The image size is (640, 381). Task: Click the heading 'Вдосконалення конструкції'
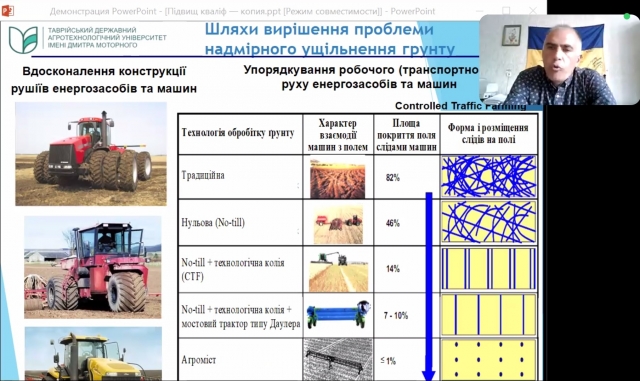[104, 71]
